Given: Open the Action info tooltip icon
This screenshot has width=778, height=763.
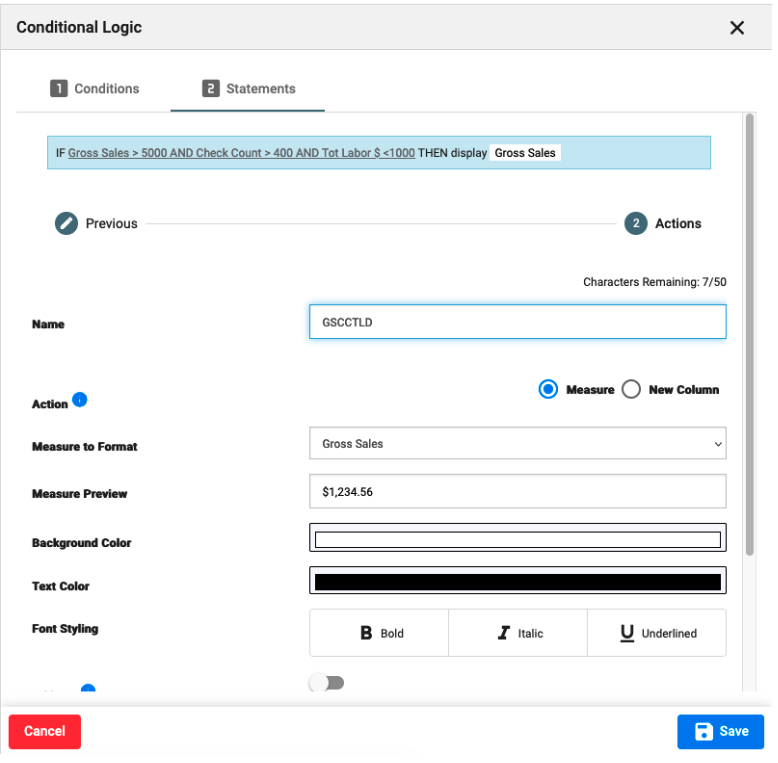Looking at the screenshot, I should pos(80,402).
